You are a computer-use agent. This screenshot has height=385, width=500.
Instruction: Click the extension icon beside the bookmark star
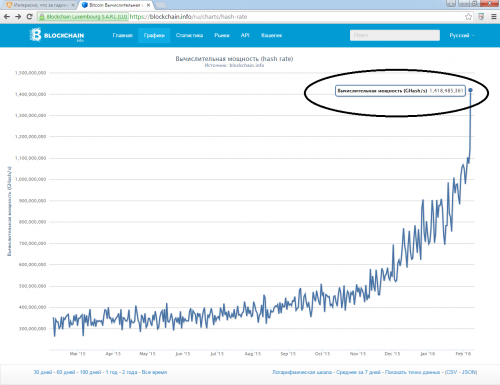coord(481,17)
